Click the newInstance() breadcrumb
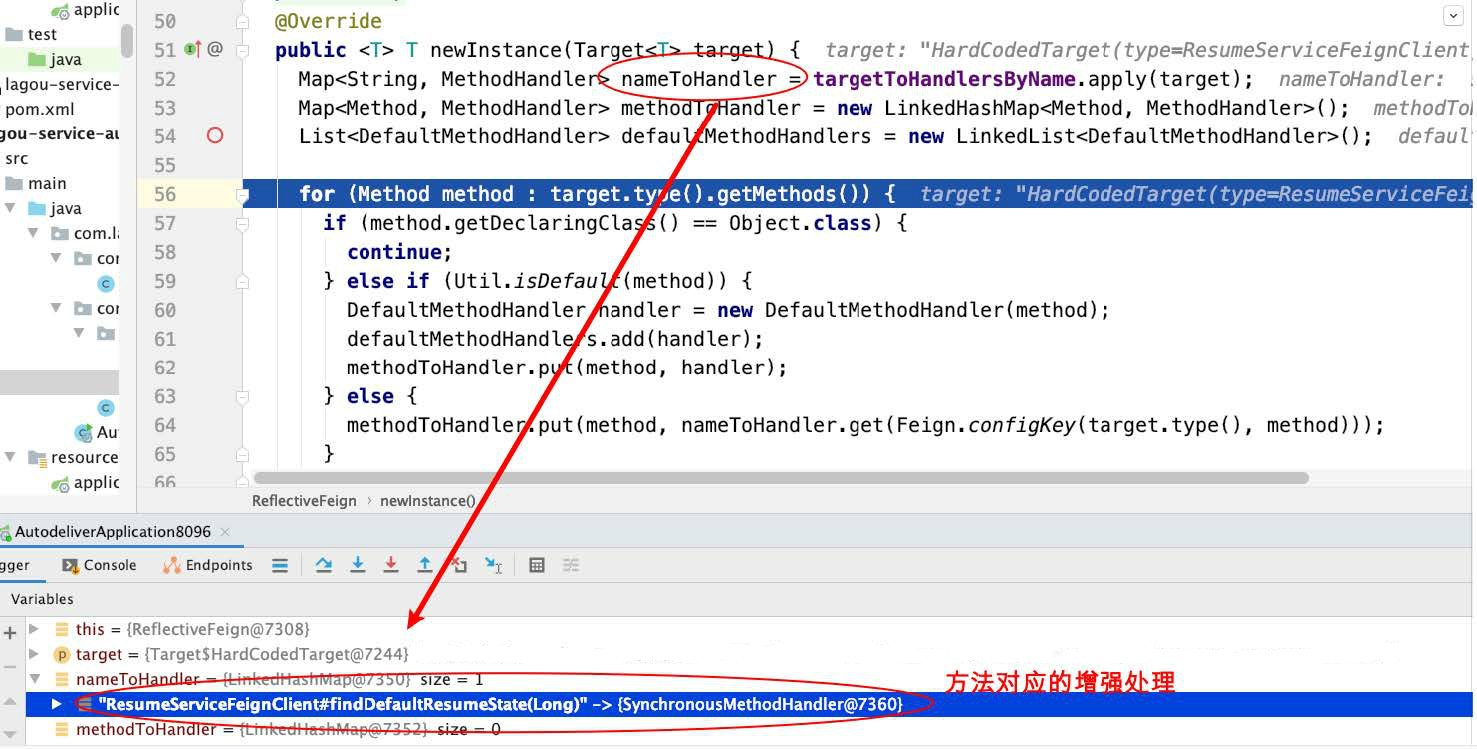Viewport: 1477px width, 749px height. point(428,501)
